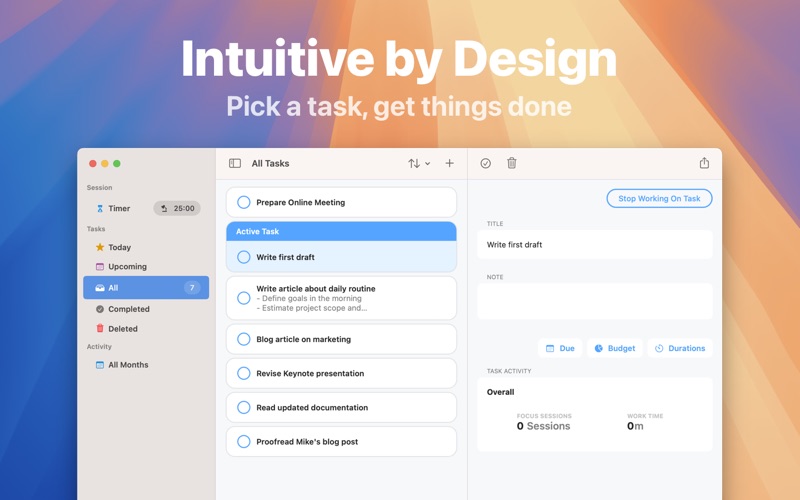
Task: Open Timer in the sidebar
Action: [x=119, y=208]
